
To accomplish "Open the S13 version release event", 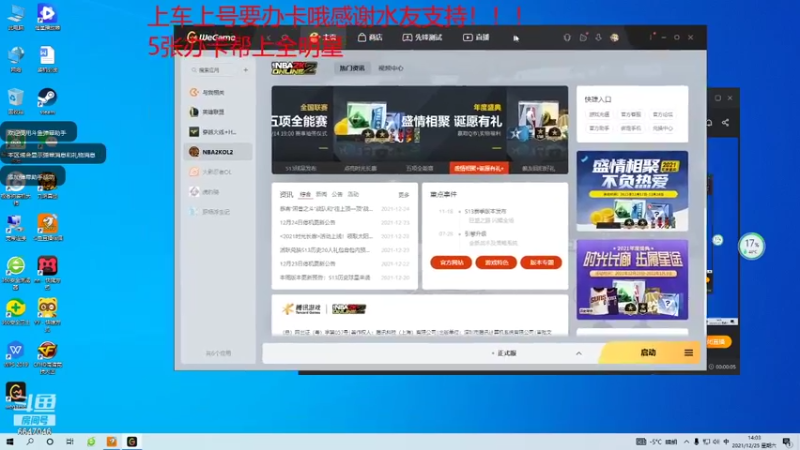I will pos(485,211).
